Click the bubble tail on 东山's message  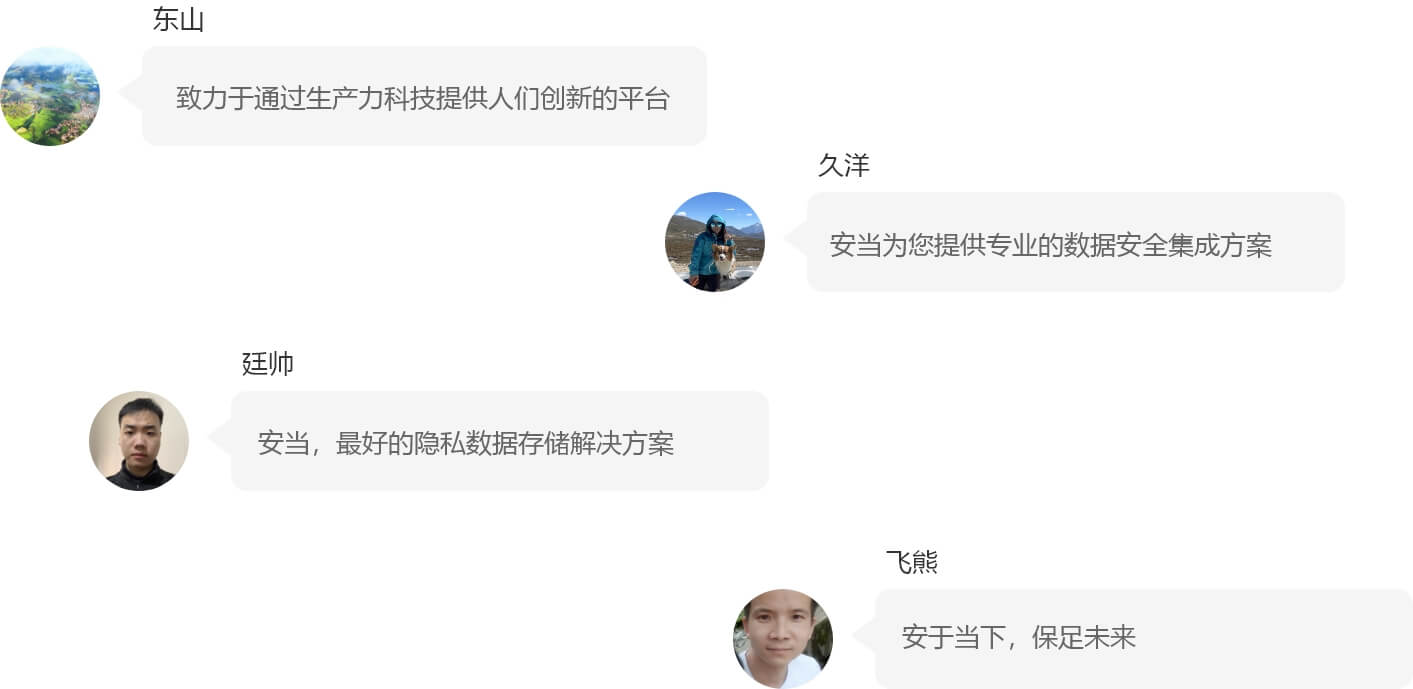click(131, 94)
